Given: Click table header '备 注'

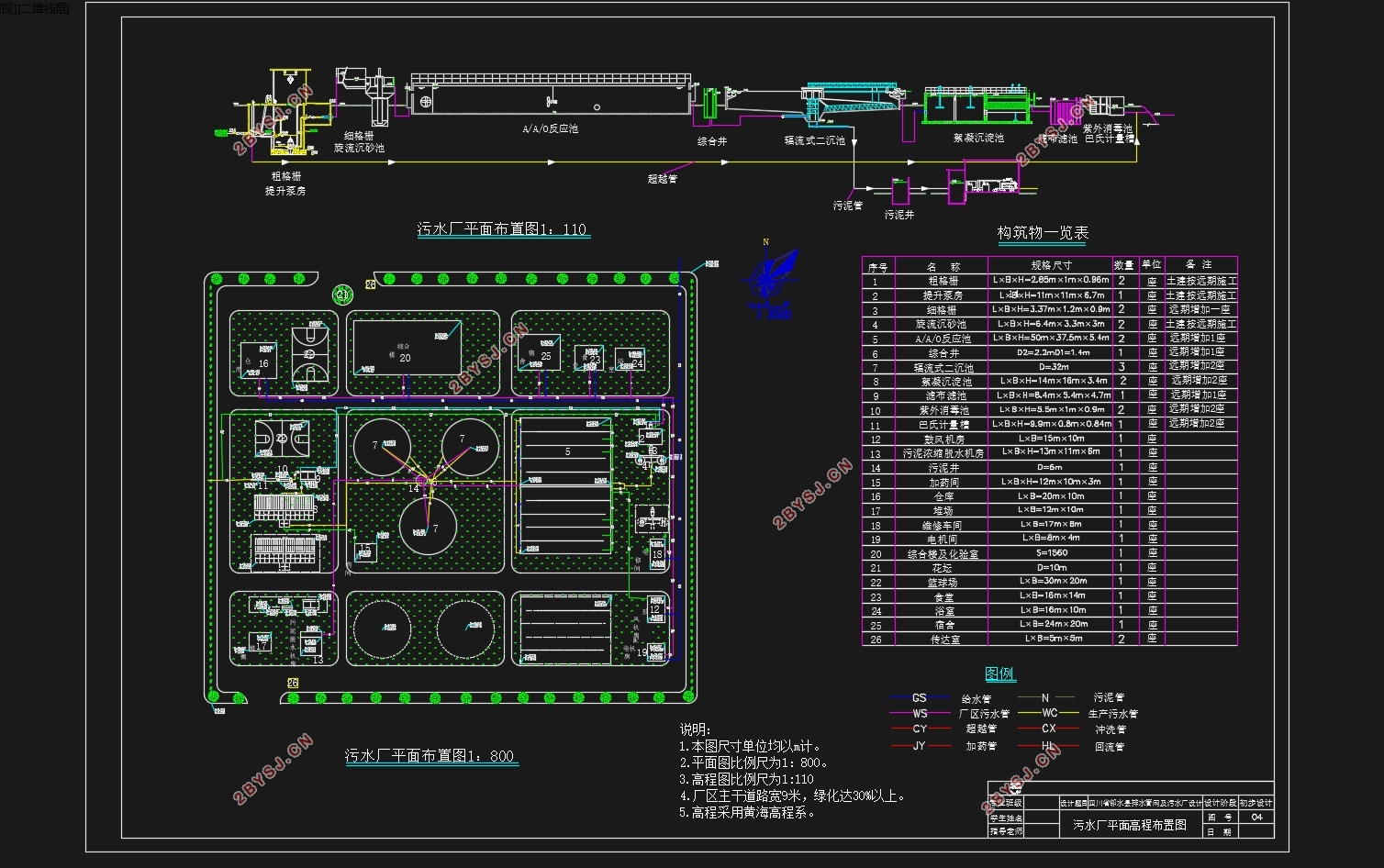Looking at the screenshot, I should click(1199, 264).
